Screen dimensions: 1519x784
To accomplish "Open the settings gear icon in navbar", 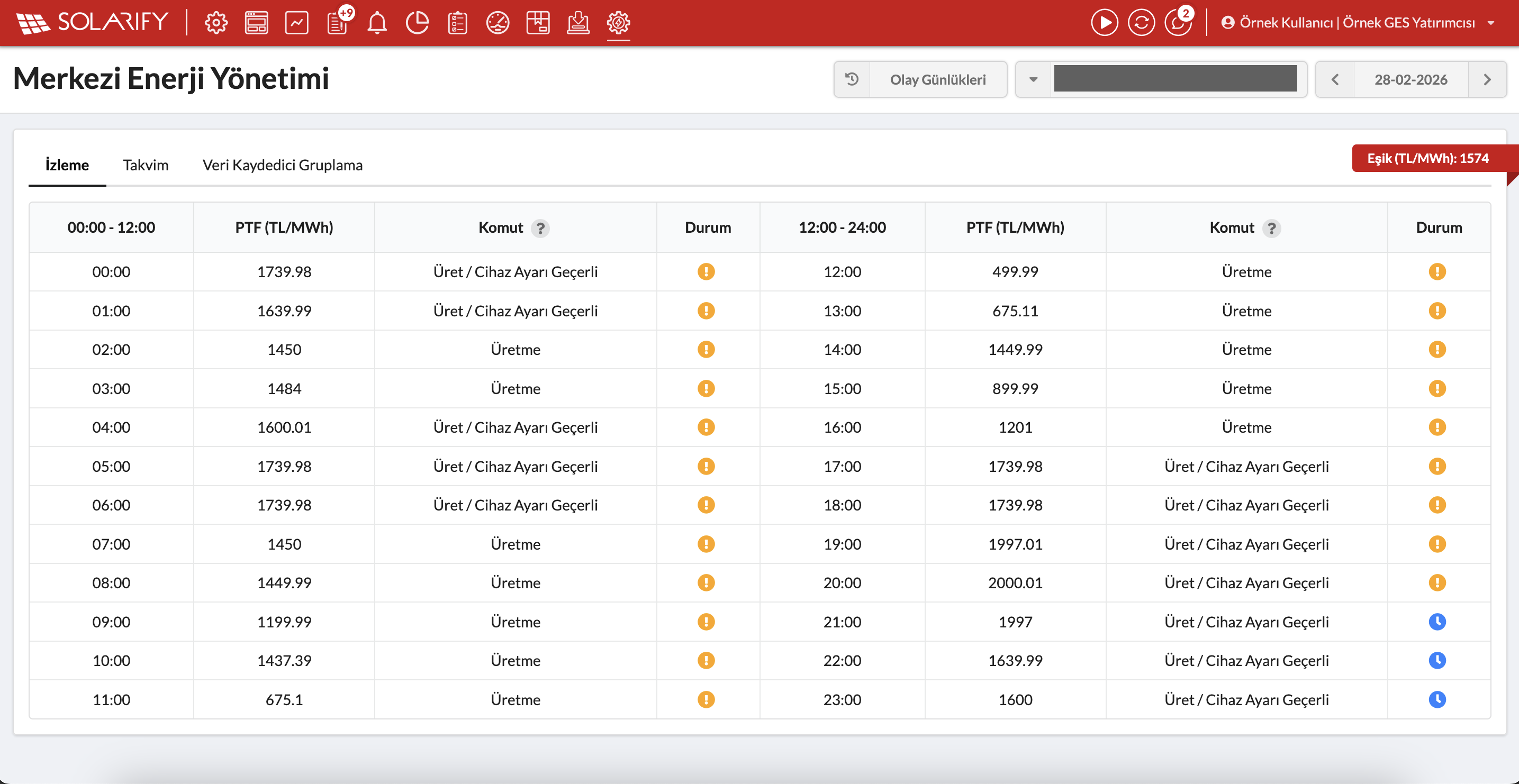I will click(x=216, y=23).
